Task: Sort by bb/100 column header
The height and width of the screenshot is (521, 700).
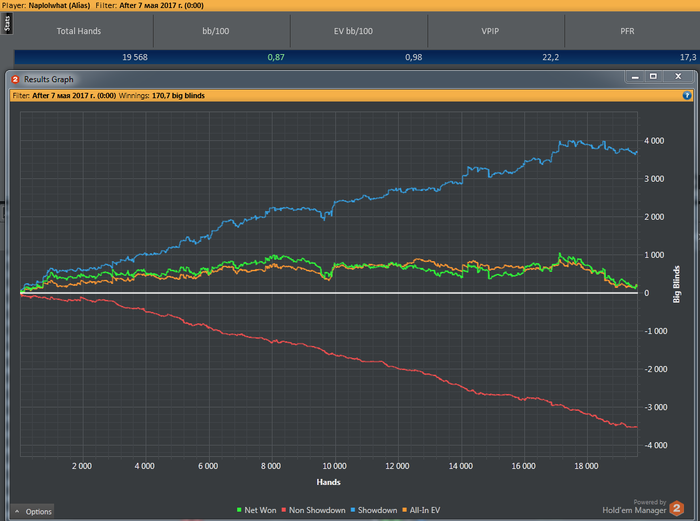Action: click(216, 31)
